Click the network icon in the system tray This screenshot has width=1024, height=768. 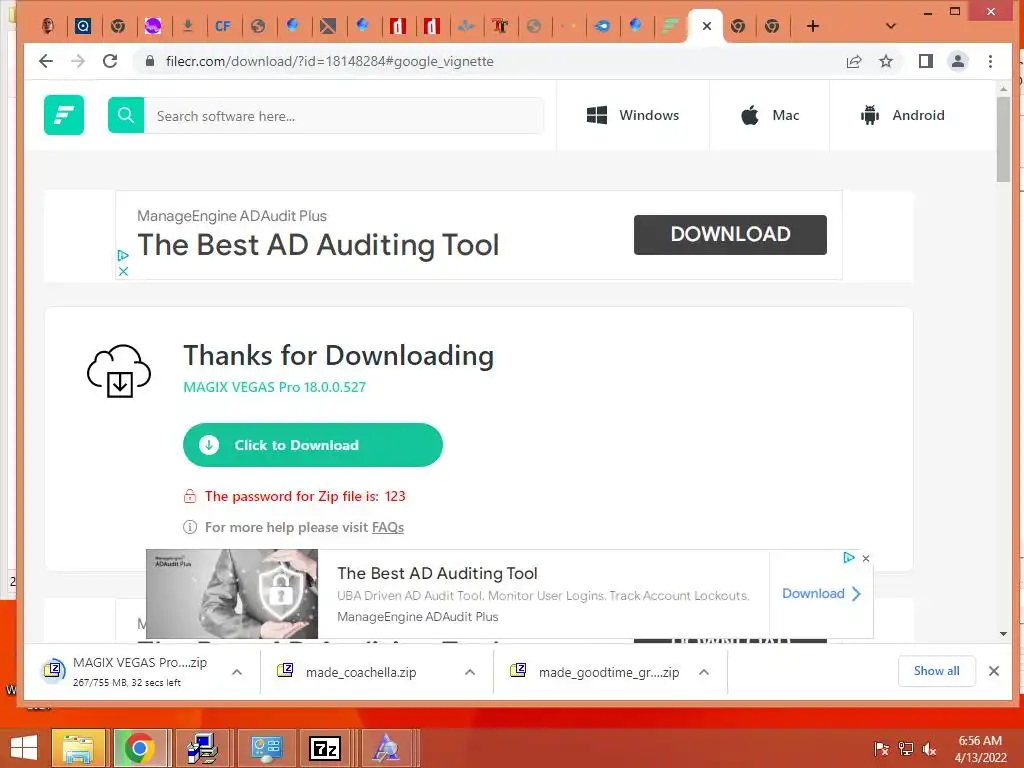(906, 749)
